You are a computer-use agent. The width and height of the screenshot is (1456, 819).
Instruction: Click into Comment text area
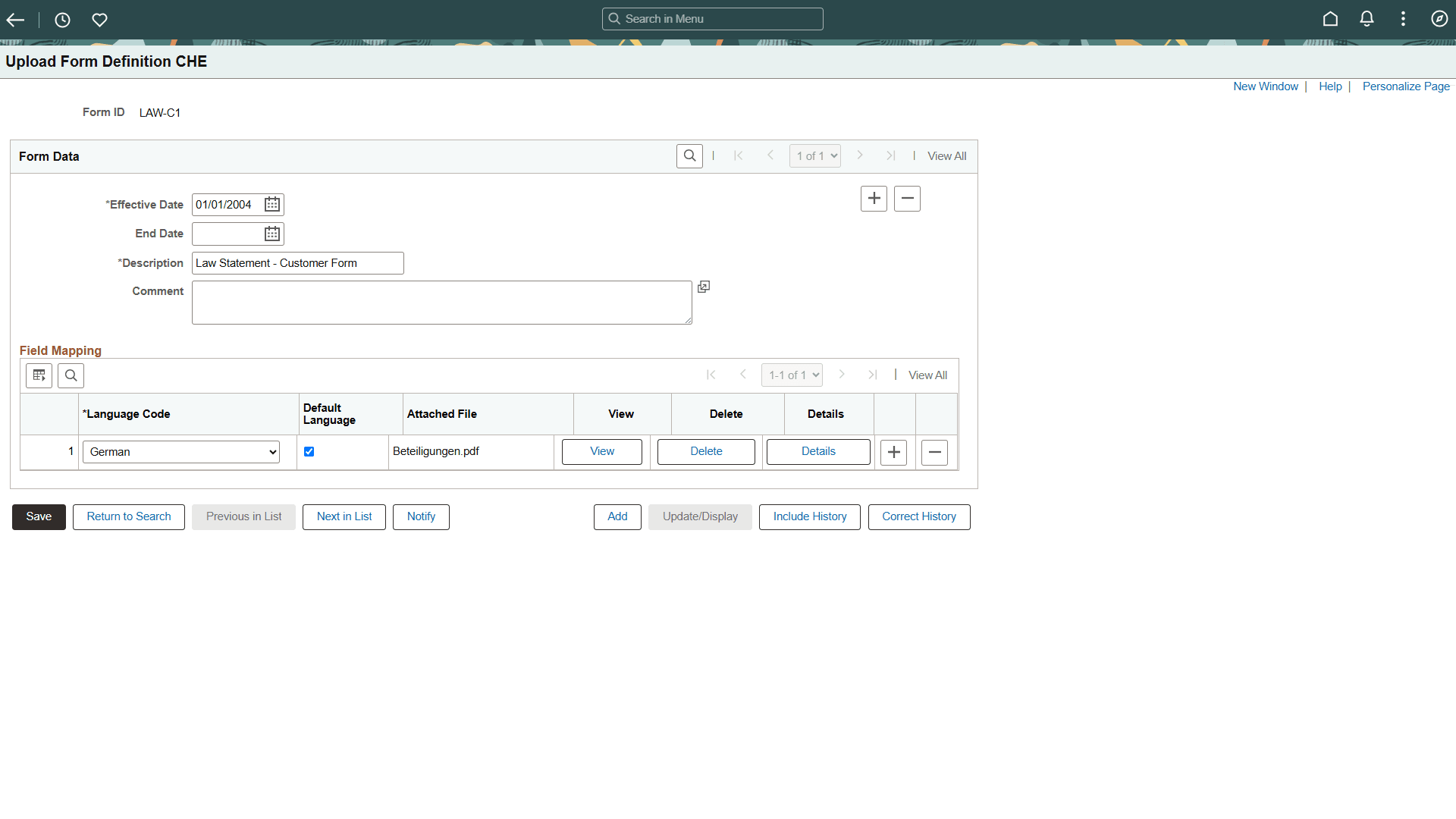tap(442, 303)
